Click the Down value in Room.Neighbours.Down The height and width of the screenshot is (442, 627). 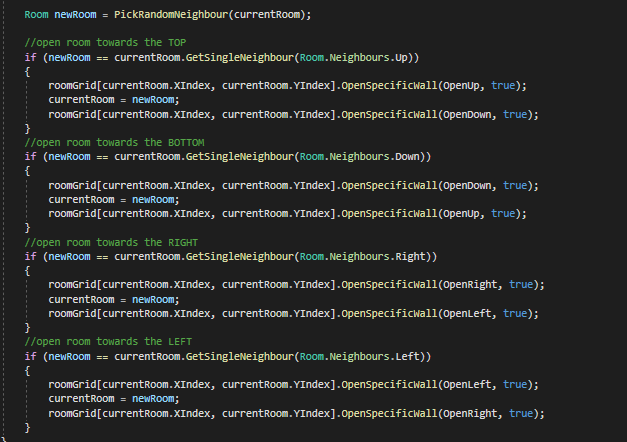[x=408, y=157]
